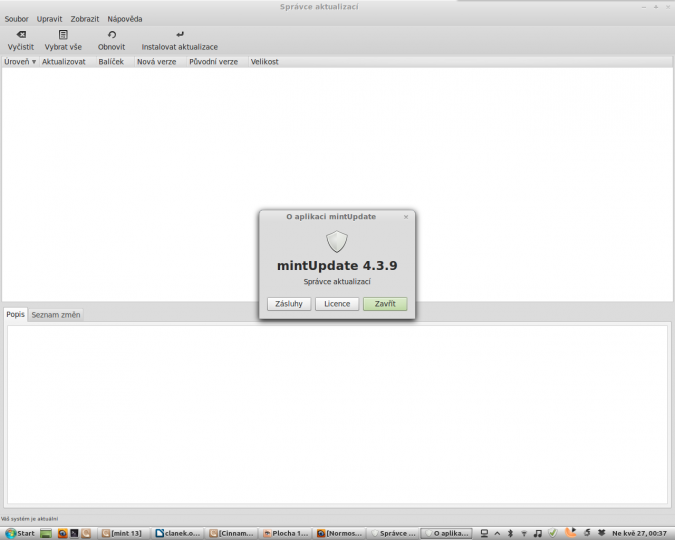Viewport: 675px width, 540px height.
Task: Switch to the Správce ... taskbar window
Action: point(393,534)
